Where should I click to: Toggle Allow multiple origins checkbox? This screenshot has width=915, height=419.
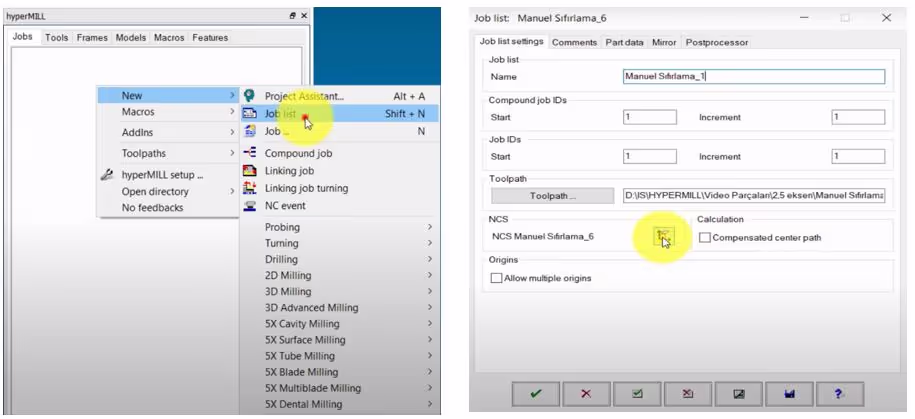(496, 278)
